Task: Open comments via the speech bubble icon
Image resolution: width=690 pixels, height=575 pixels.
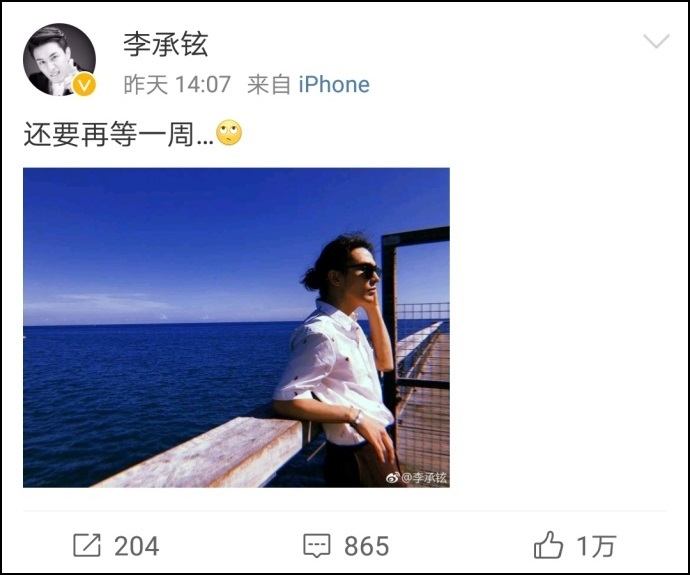Action: coord(317,546)
